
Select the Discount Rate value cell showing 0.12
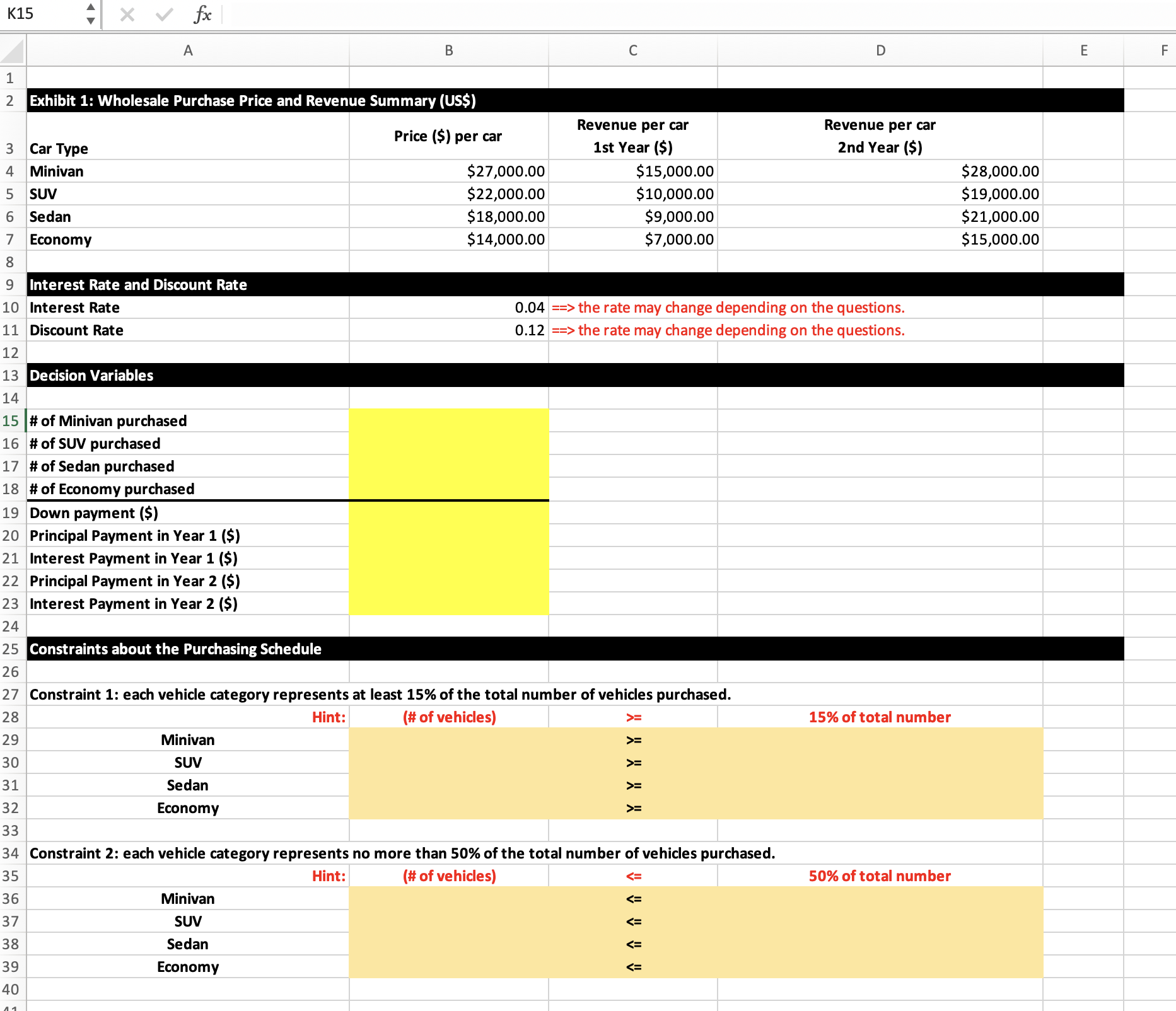pyautogui.click(x=448, y=330)
